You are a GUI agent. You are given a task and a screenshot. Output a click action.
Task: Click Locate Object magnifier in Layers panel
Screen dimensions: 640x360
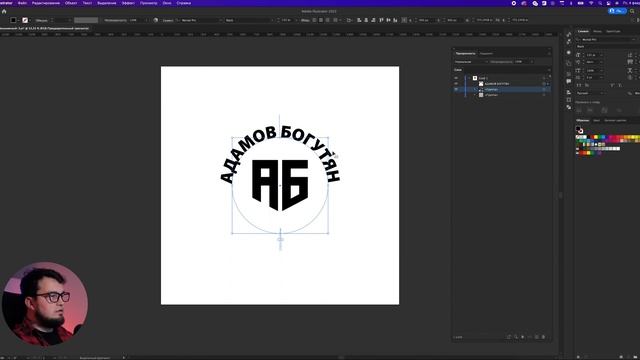pos(516,337)
